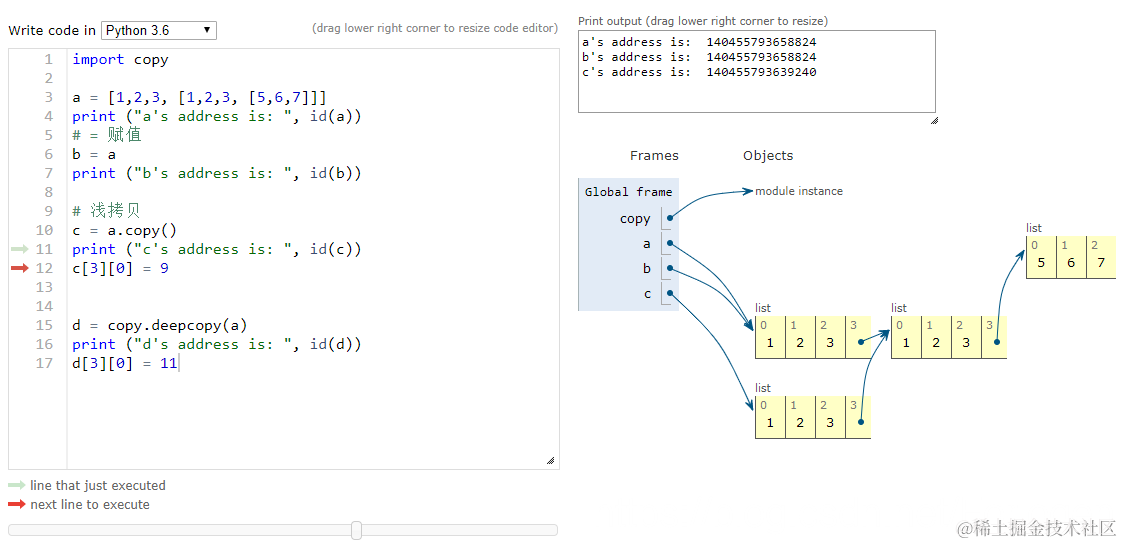Click code line 'd = copy.deepcopy(a)'
1123x545 pixels.
pyautogui.click(x=160, y=325)
